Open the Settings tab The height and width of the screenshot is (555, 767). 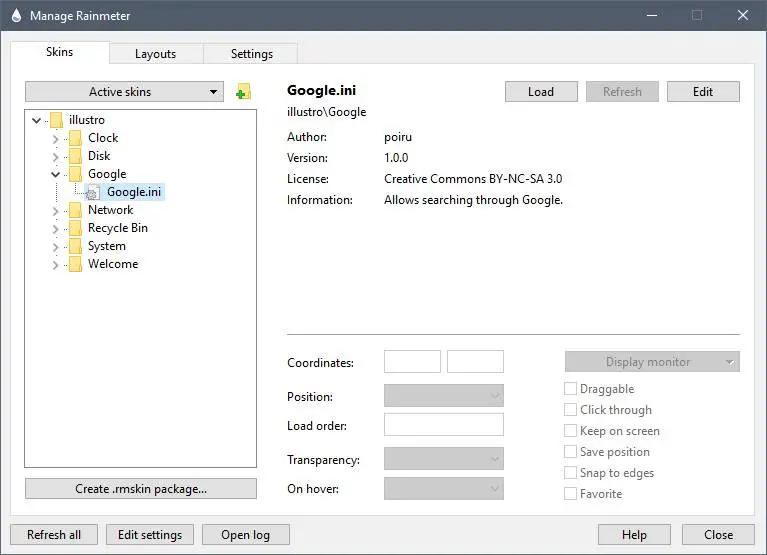[251, 54]
